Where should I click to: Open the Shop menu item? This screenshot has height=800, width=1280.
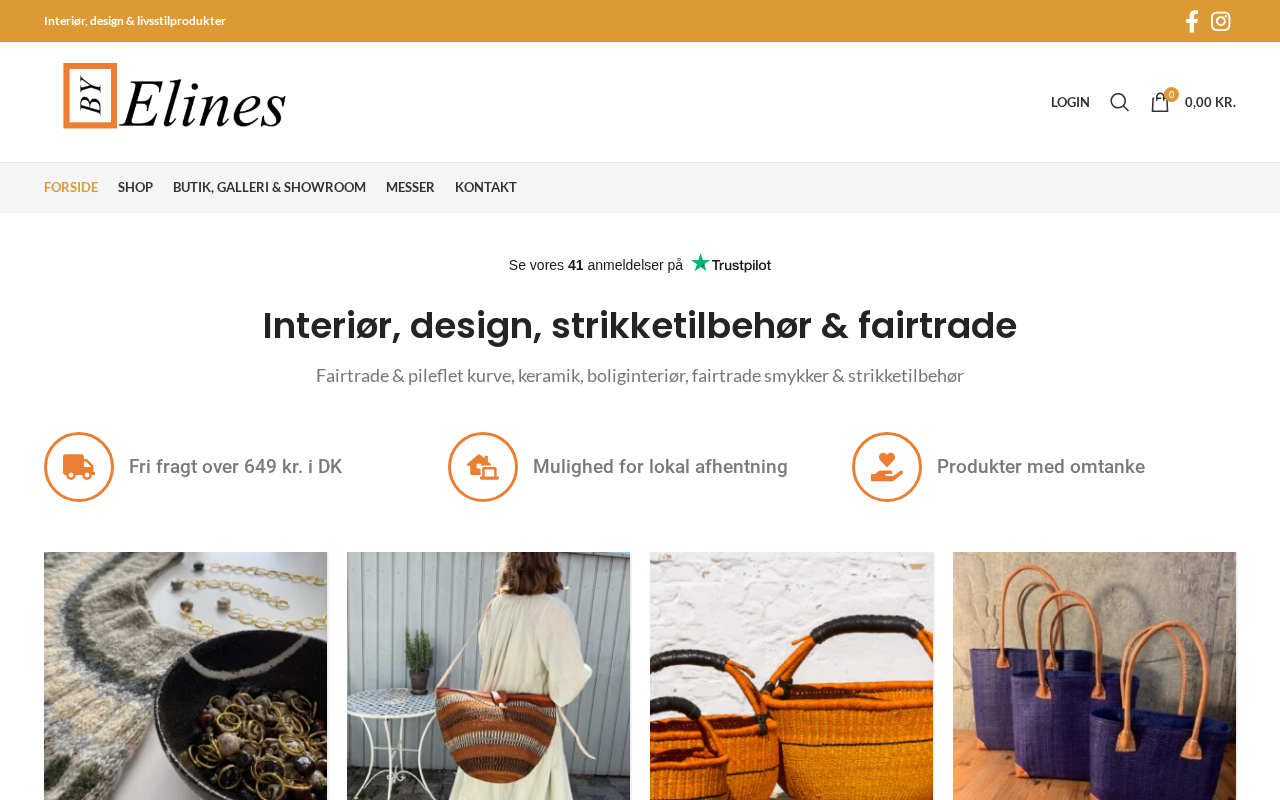click(135, 187)
